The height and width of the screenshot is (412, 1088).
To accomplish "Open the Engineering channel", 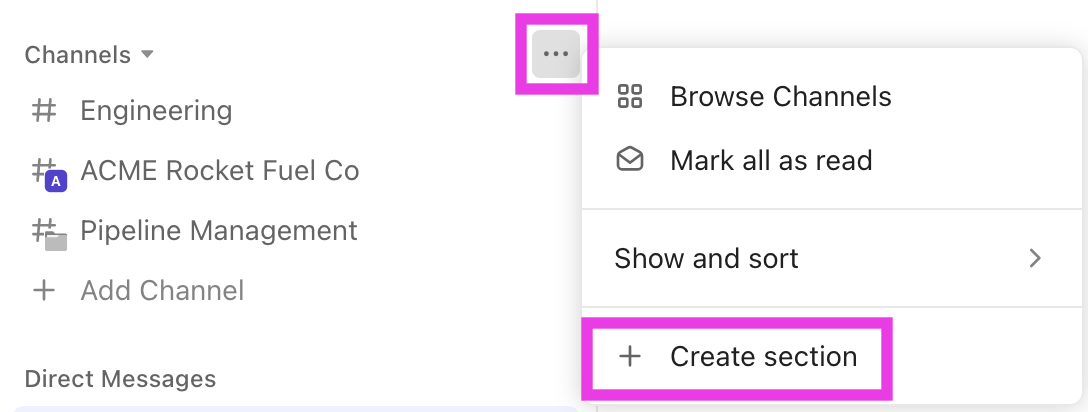I will click(156, 110).
